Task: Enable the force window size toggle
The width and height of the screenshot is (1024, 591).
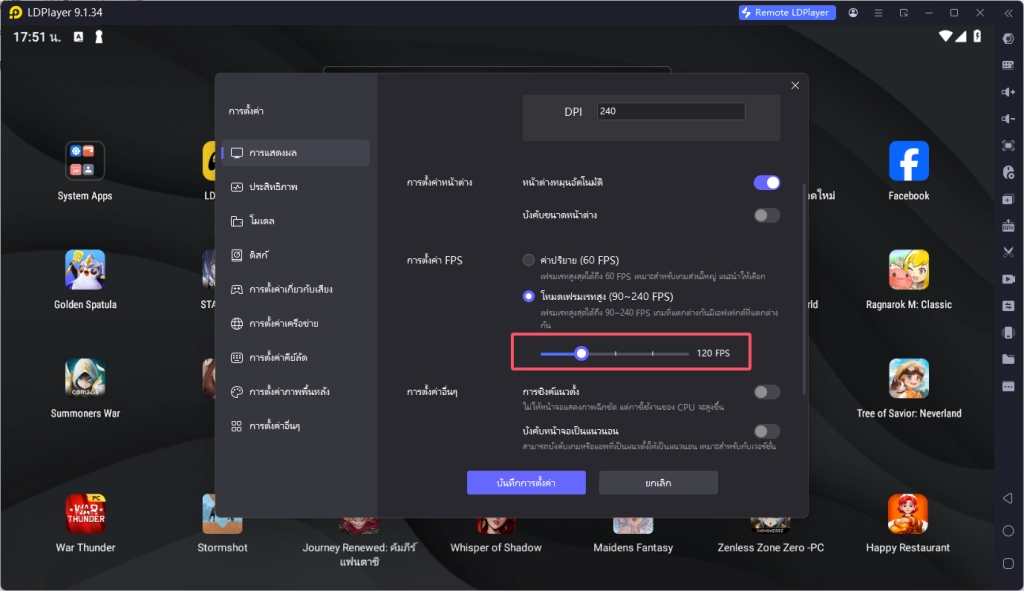Action: click(x=766, y=214)
